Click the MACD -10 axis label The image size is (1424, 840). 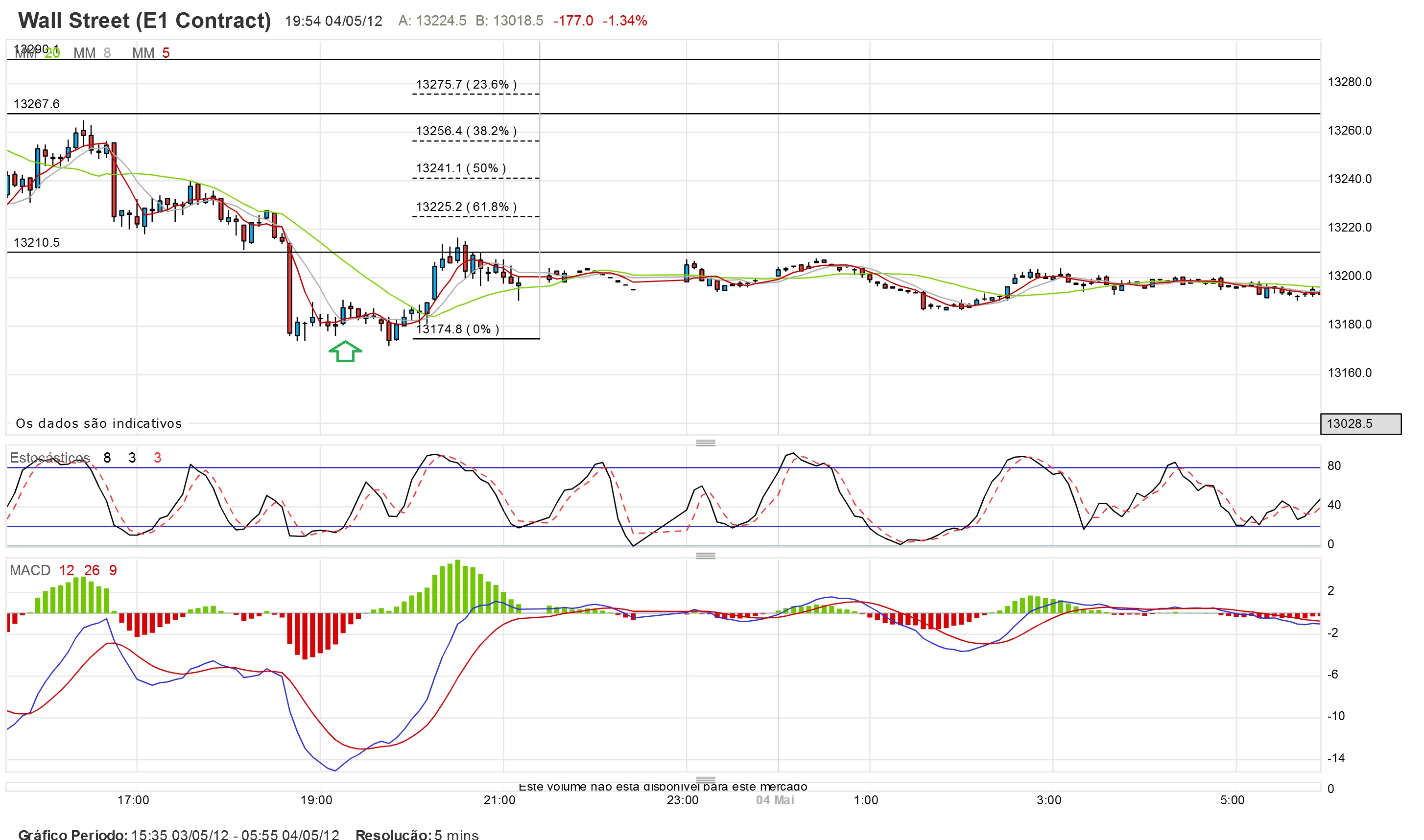click(x=1336, y=717)
